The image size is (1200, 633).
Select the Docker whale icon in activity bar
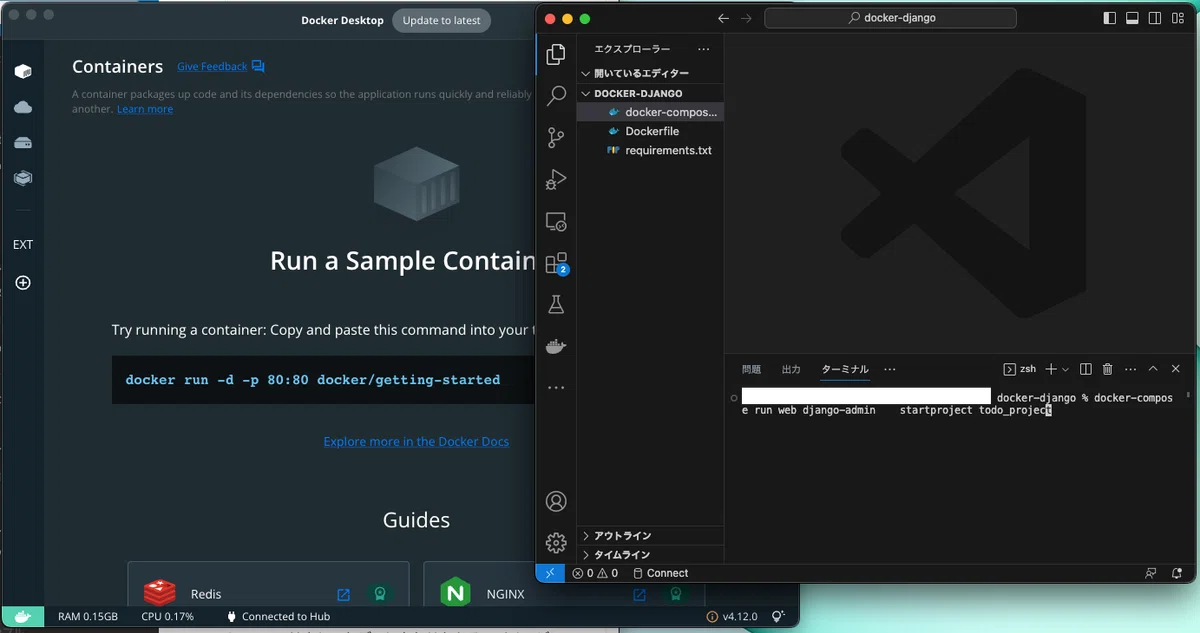pos(556,347)
